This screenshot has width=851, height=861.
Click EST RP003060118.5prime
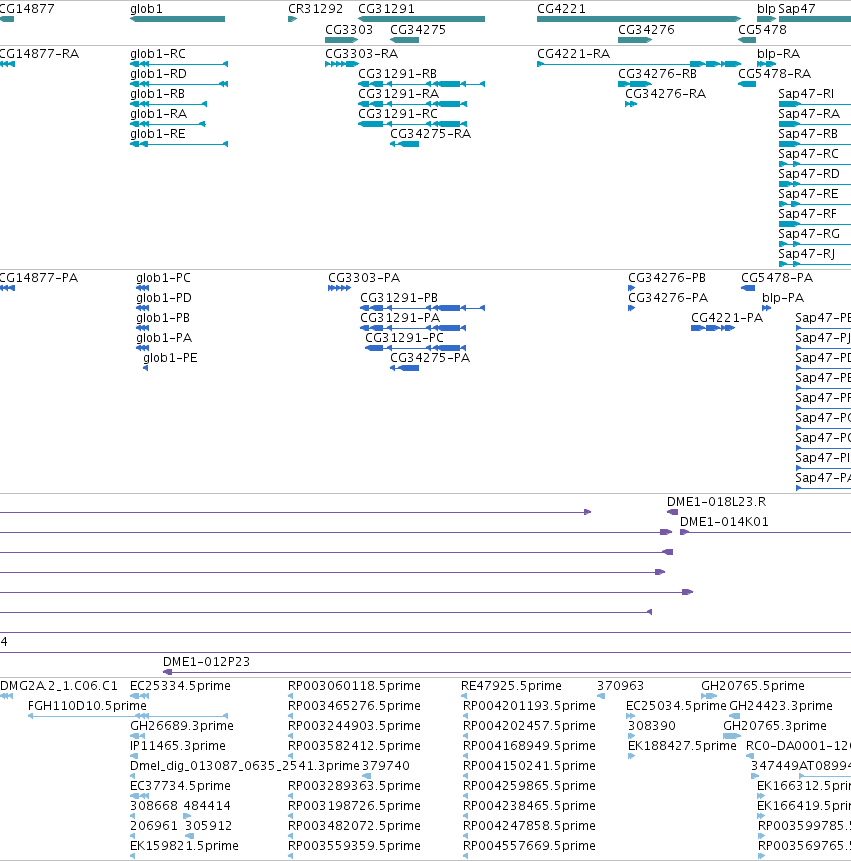pos(354,686)
